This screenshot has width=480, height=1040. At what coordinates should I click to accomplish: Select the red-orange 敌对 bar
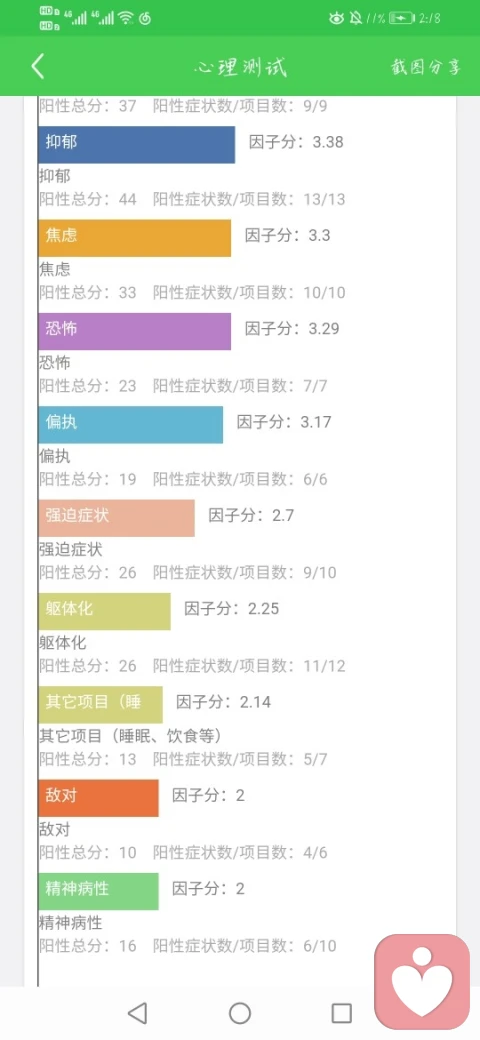point(98,798)
